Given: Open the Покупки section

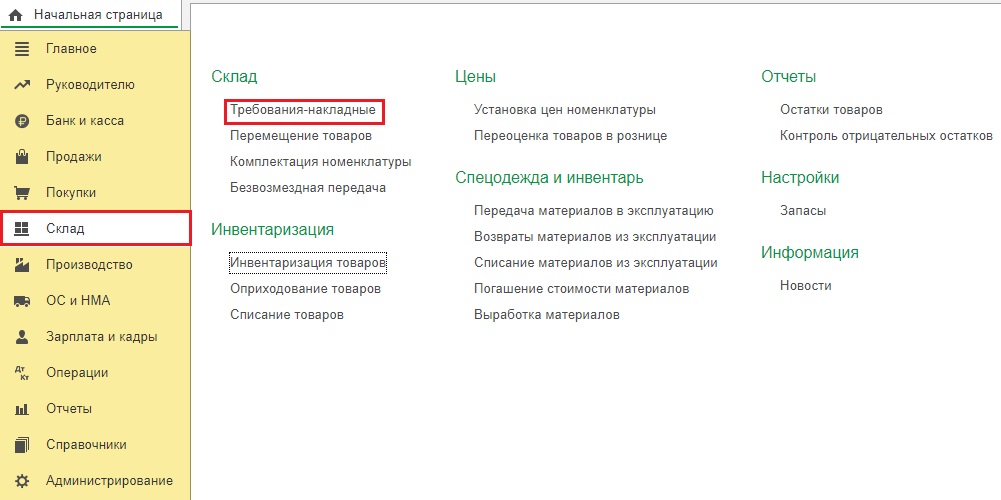Looking at the screenshot, I should click(95, 193).
